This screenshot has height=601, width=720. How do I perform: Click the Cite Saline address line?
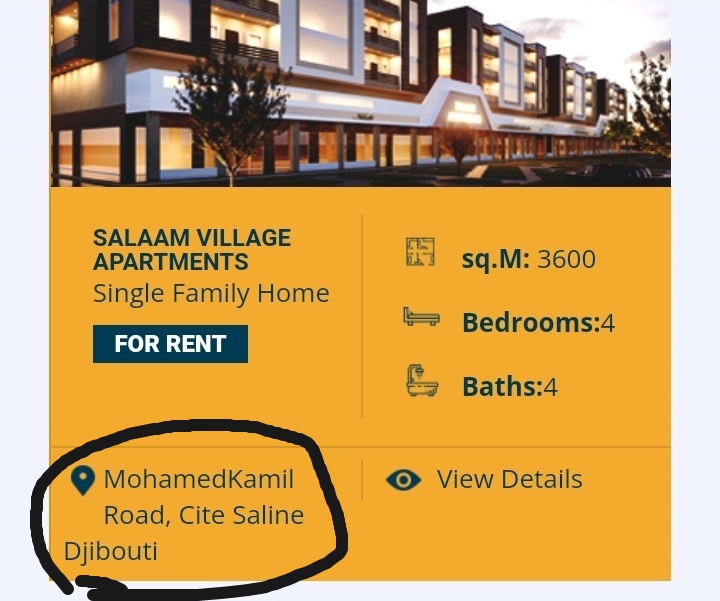(x=204, y=515)
